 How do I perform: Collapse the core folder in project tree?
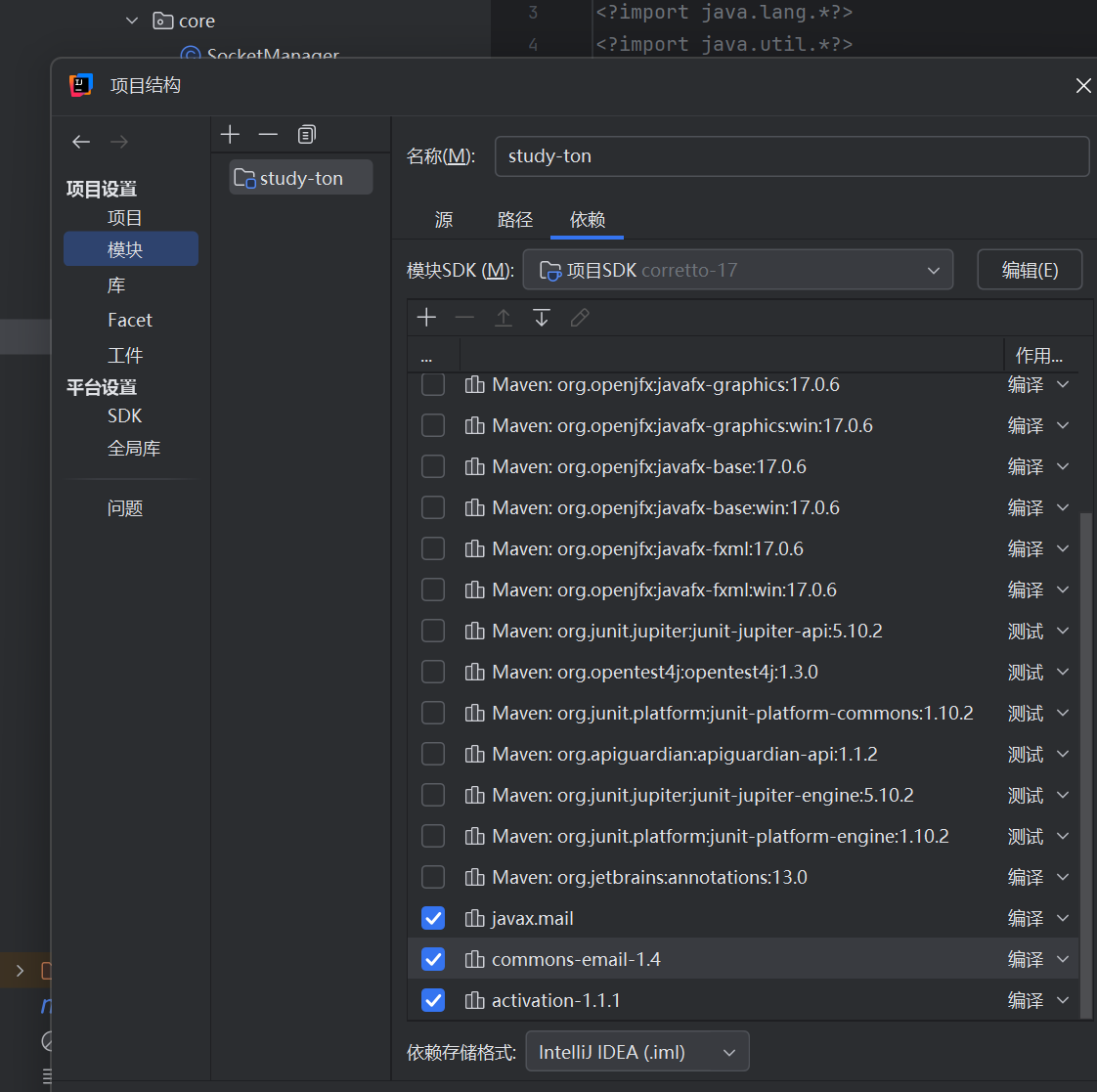tap(132, 21)
